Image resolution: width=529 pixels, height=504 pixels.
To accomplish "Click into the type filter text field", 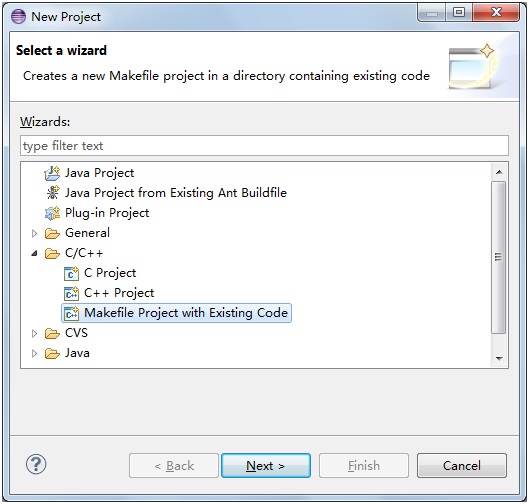I will coord(264,146).
